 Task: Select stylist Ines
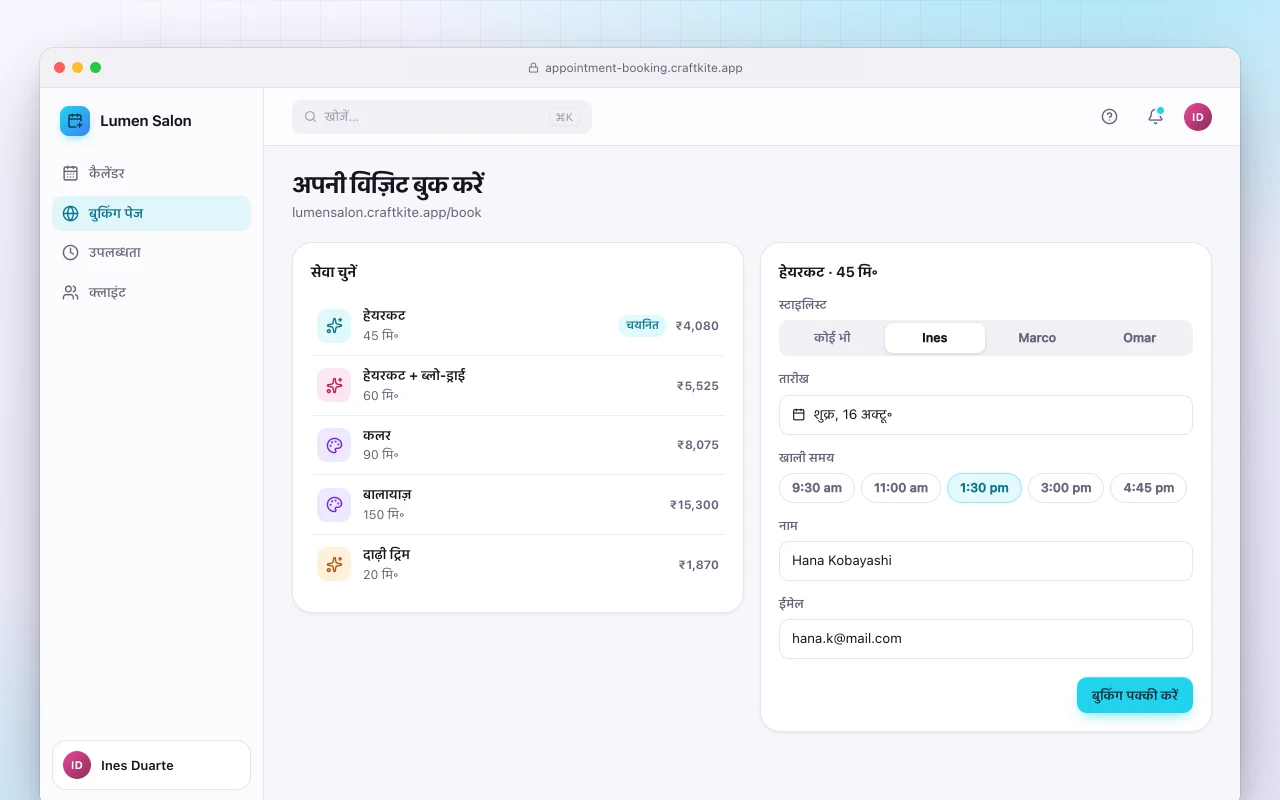[935, 338]
